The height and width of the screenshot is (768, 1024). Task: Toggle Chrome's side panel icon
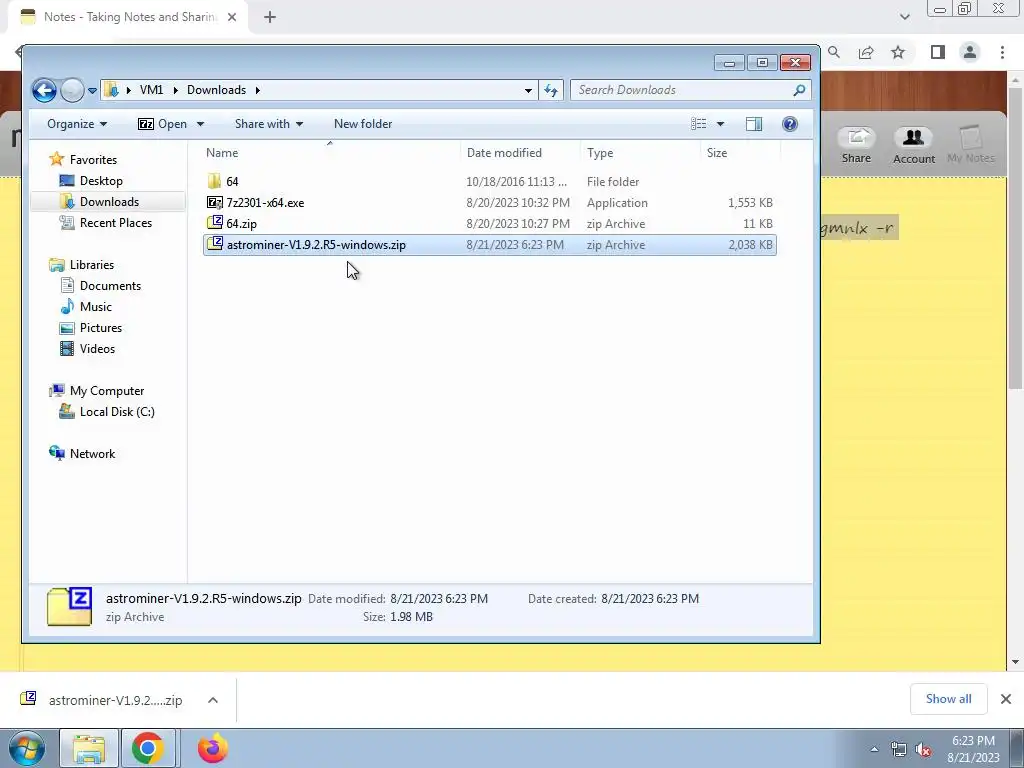pyautogui.click(x=938, y=52)
